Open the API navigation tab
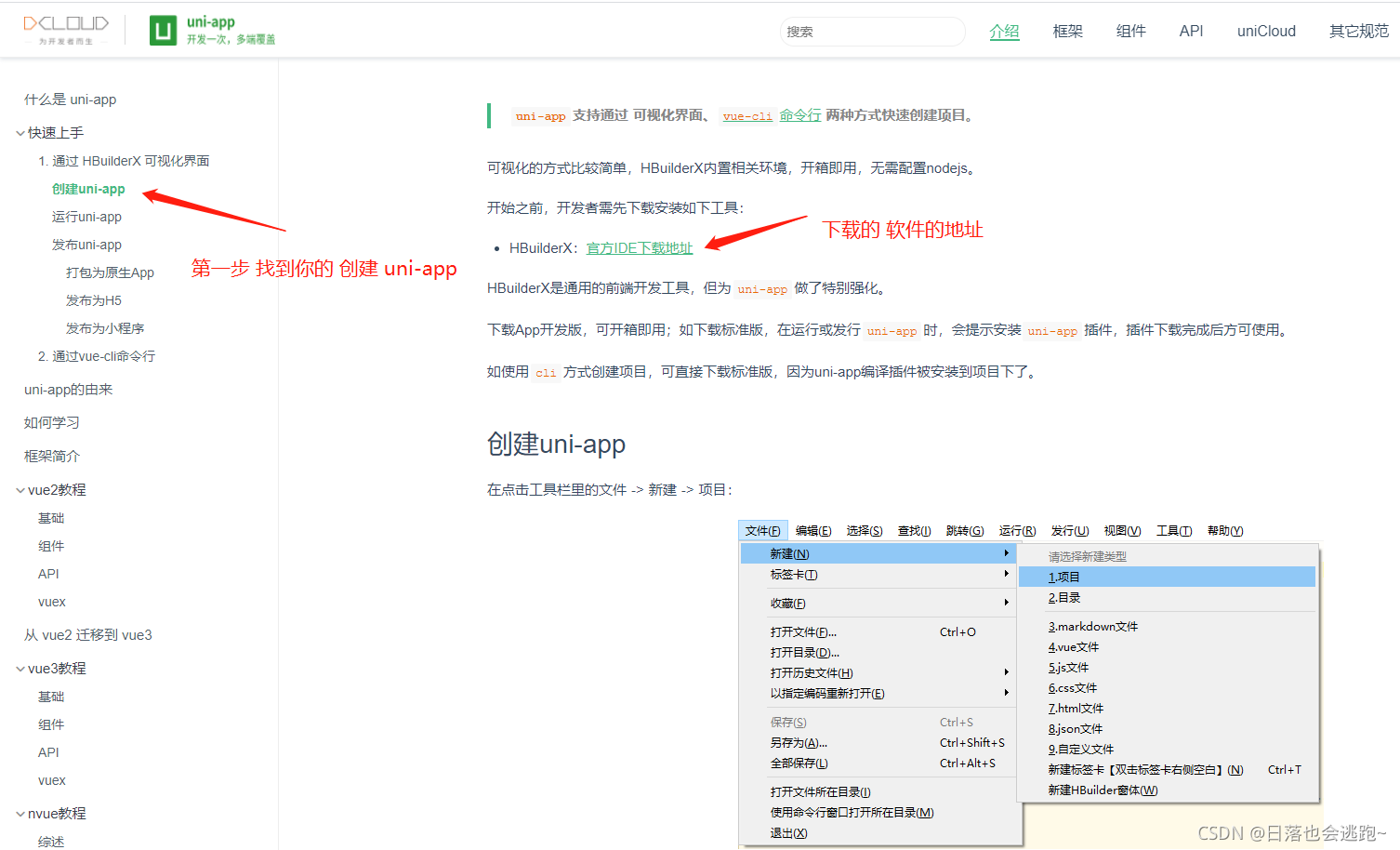This screenshot has width=1400, height=850. (1191, 32)
